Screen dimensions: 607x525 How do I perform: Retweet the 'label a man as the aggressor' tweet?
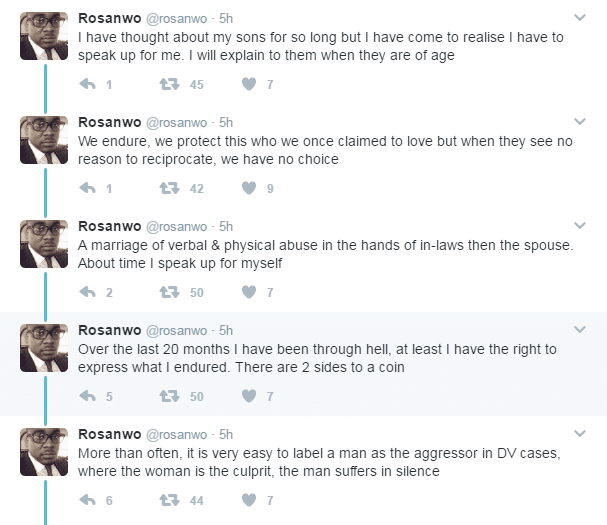(169, 500)
